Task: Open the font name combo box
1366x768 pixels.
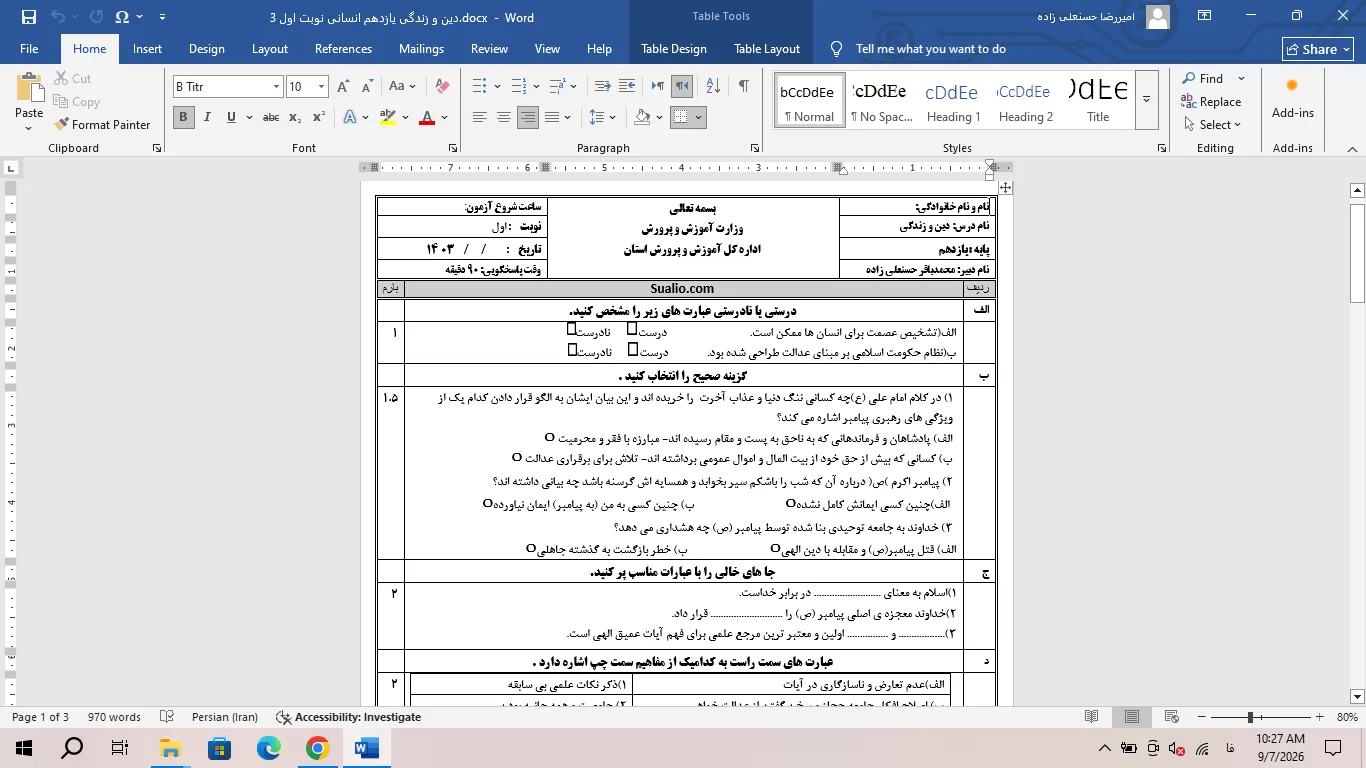Action: click(x=228, y=87)
